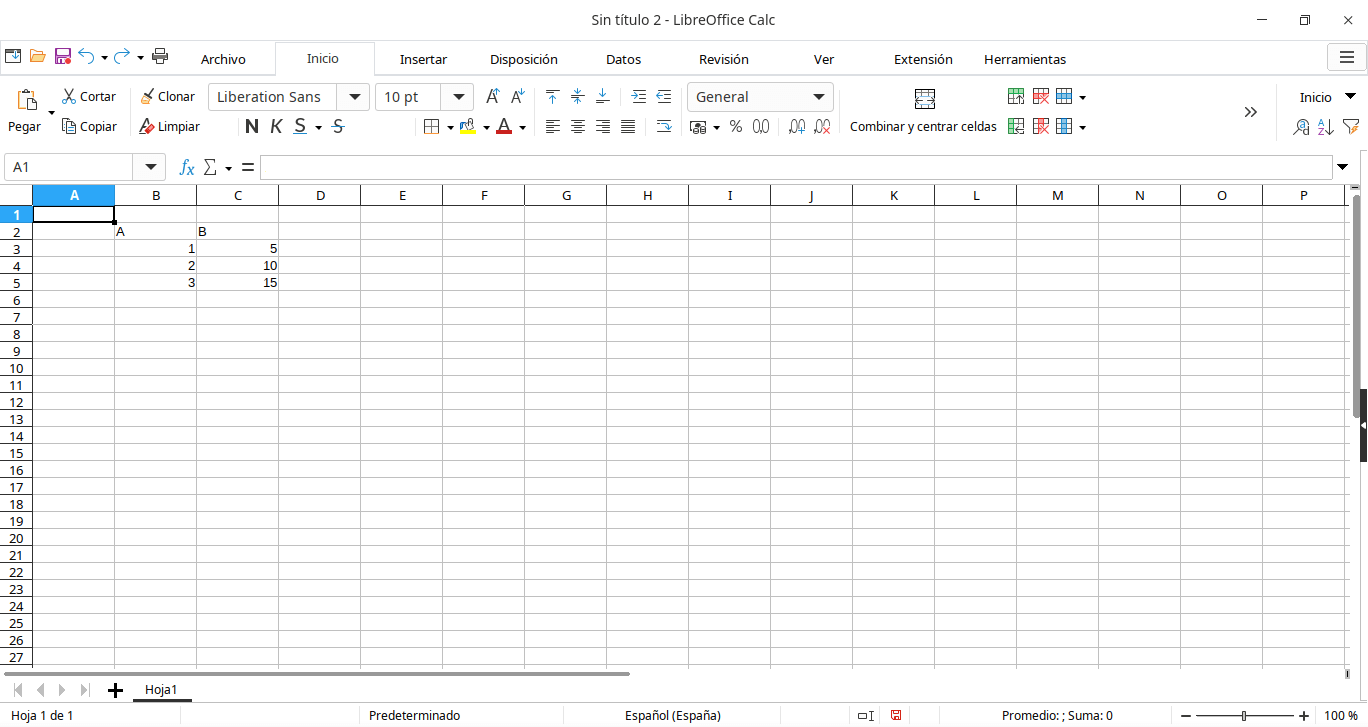The image size is (1368, 727).
Task: Add a new sheet with the plus button
Action: [x=115, y=690]
